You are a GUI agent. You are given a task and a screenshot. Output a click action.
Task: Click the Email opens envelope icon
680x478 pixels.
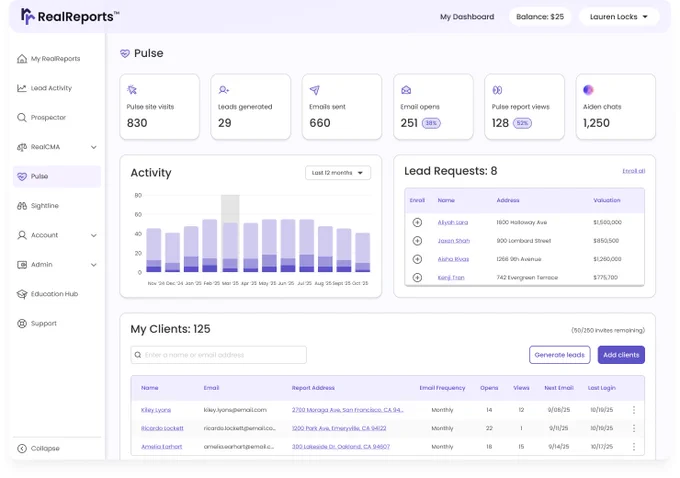pyautogui.click(x=406, y=90)
